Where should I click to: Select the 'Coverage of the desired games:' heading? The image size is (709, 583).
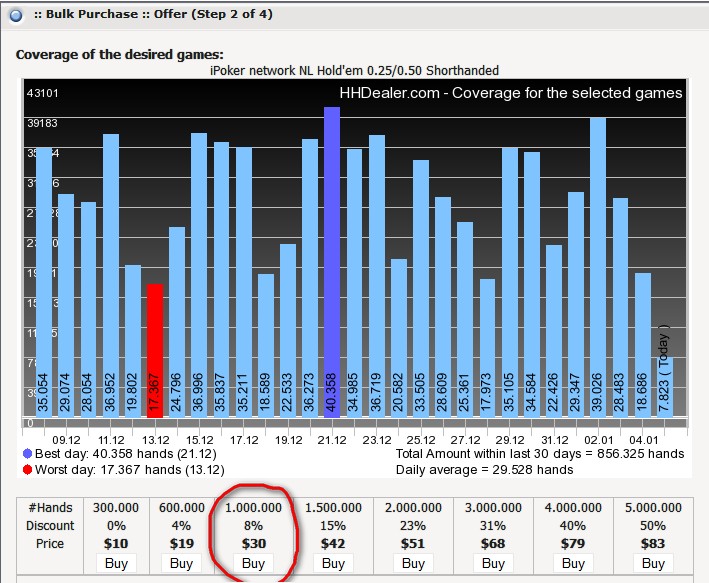coord(119,55)
